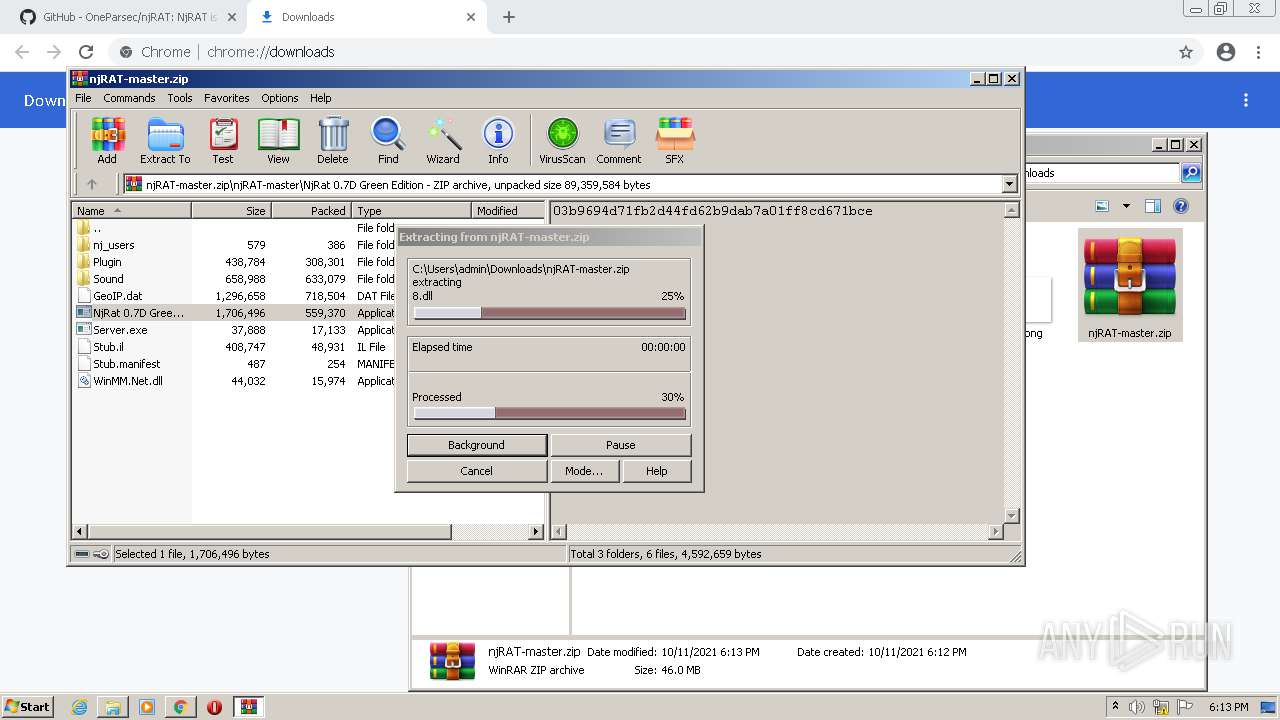
Task: Click the 8.dll file progress bar
Action: click(x=549, y=313)
